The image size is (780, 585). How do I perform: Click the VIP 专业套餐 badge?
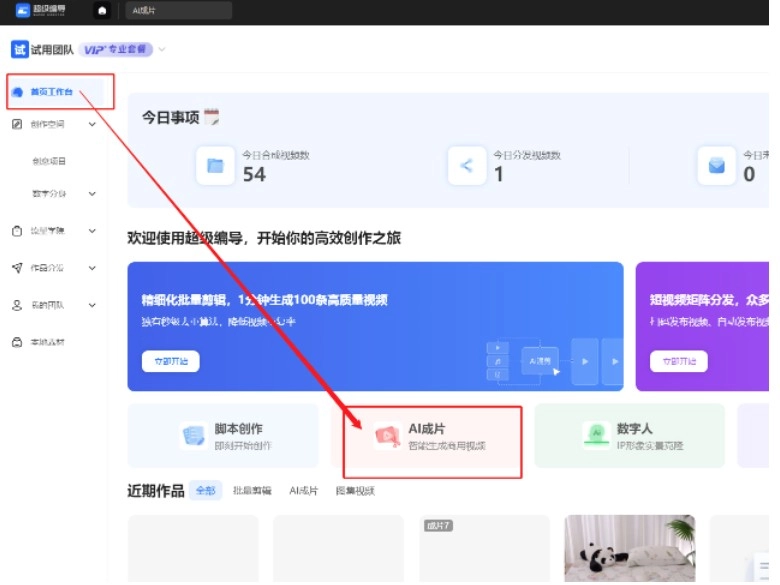pyautogui.click(x=116, y=50)
